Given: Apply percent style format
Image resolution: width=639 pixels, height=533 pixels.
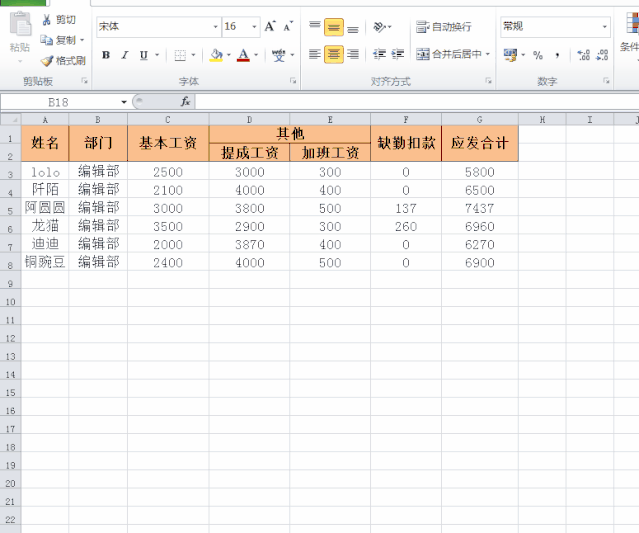Looking at the screenshot, I should click(x=538, y=55).
